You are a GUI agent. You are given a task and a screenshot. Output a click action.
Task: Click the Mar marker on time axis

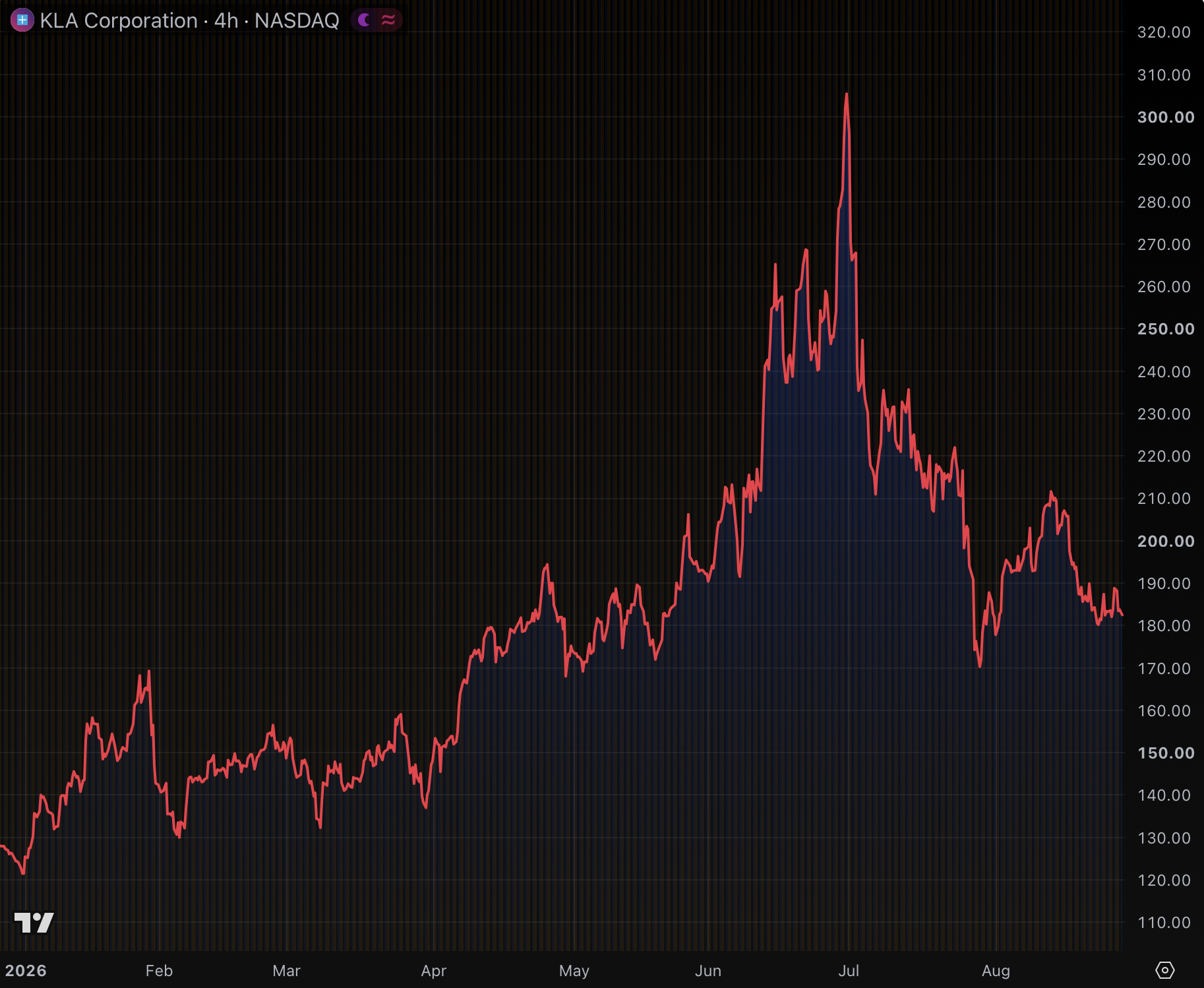click(x=286, y=971)
